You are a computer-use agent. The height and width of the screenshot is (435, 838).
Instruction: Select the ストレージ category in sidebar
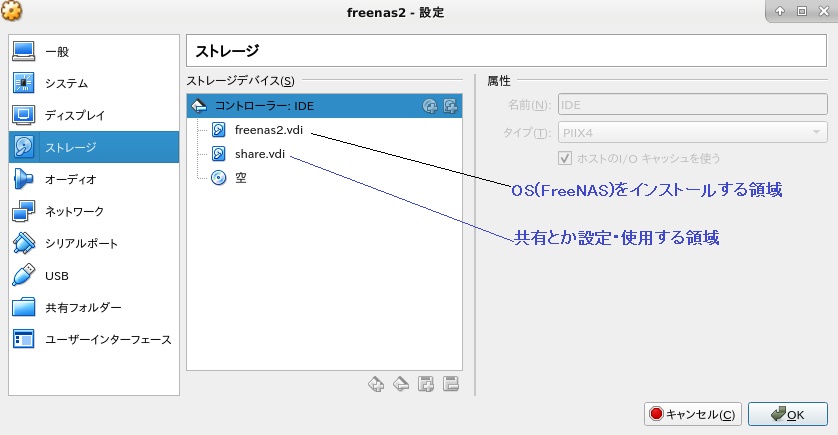[94, 147]
